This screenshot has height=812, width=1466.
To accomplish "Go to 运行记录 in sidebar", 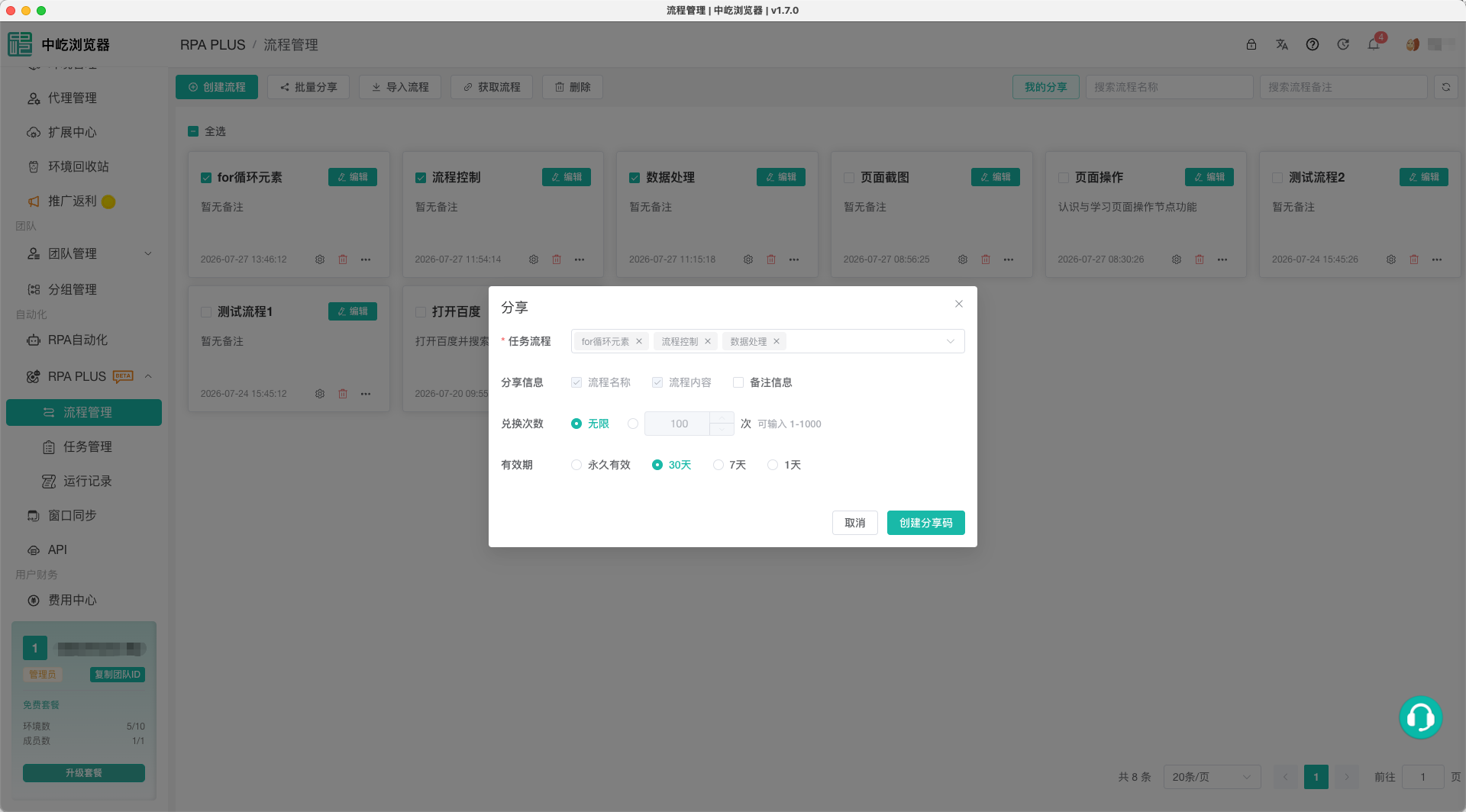I will (x=88, y=481).
